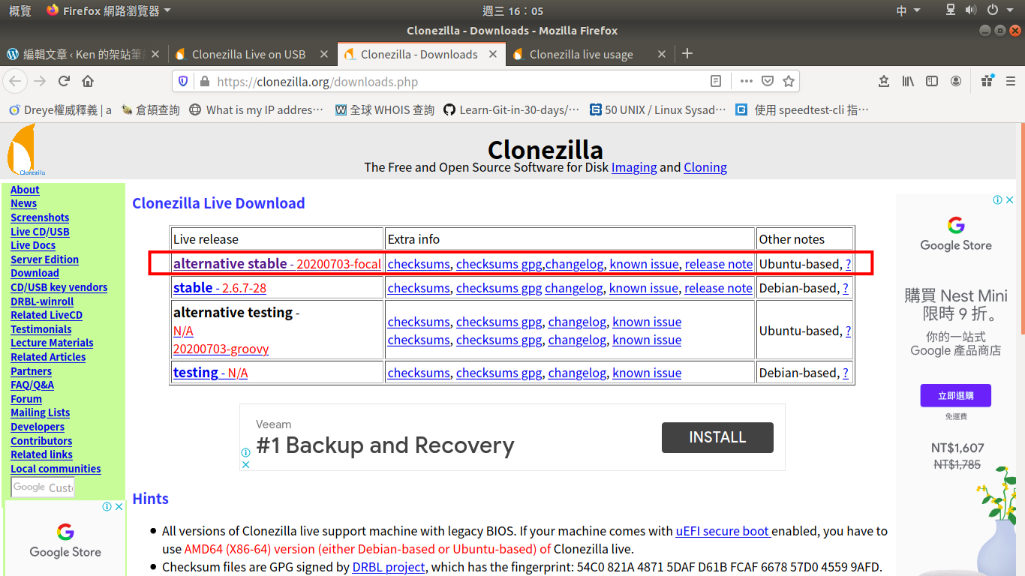Open the network status tray icon

tap(950, 10)
